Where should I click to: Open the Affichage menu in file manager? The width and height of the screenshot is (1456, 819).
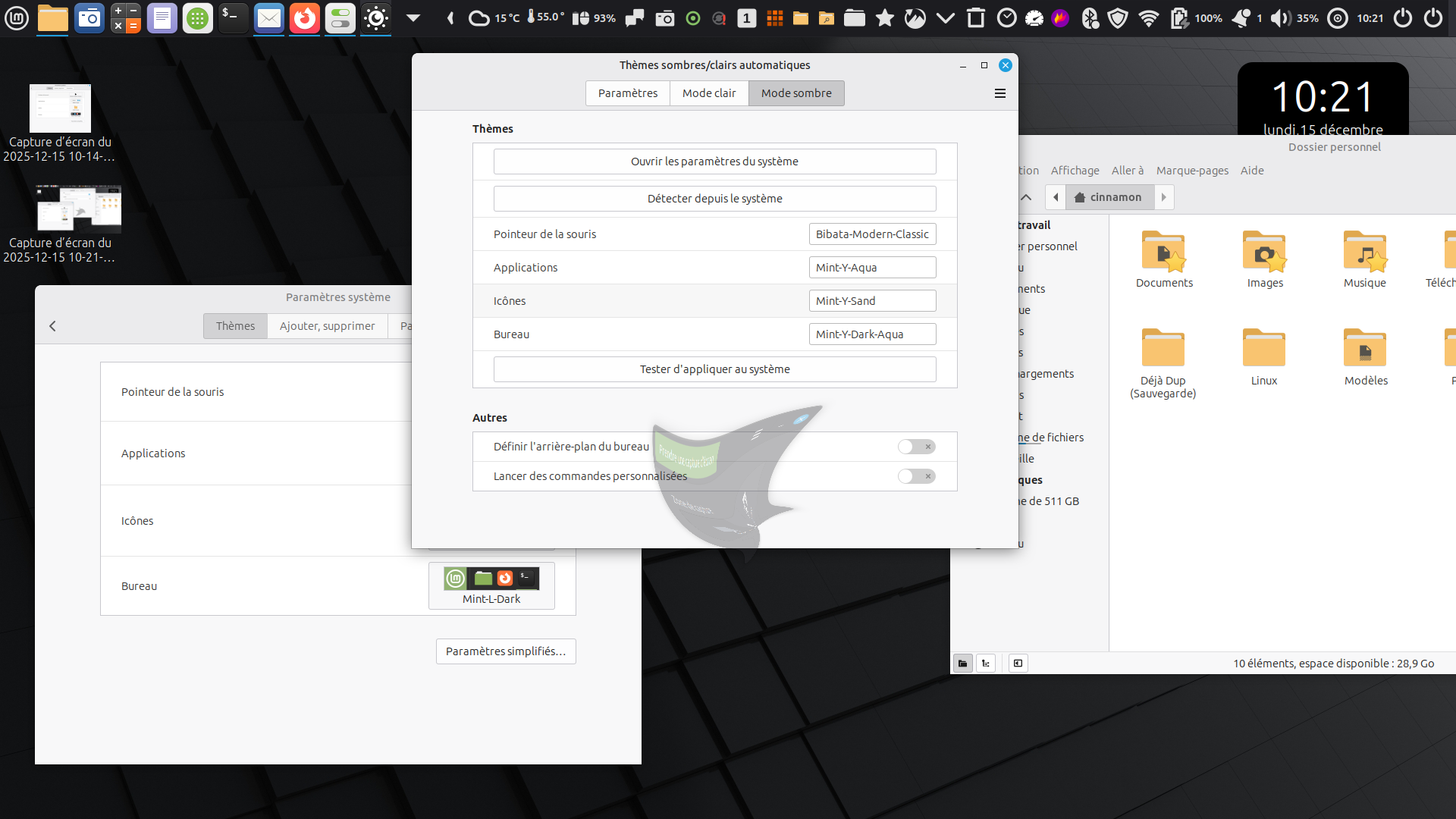coord(1075,171)
